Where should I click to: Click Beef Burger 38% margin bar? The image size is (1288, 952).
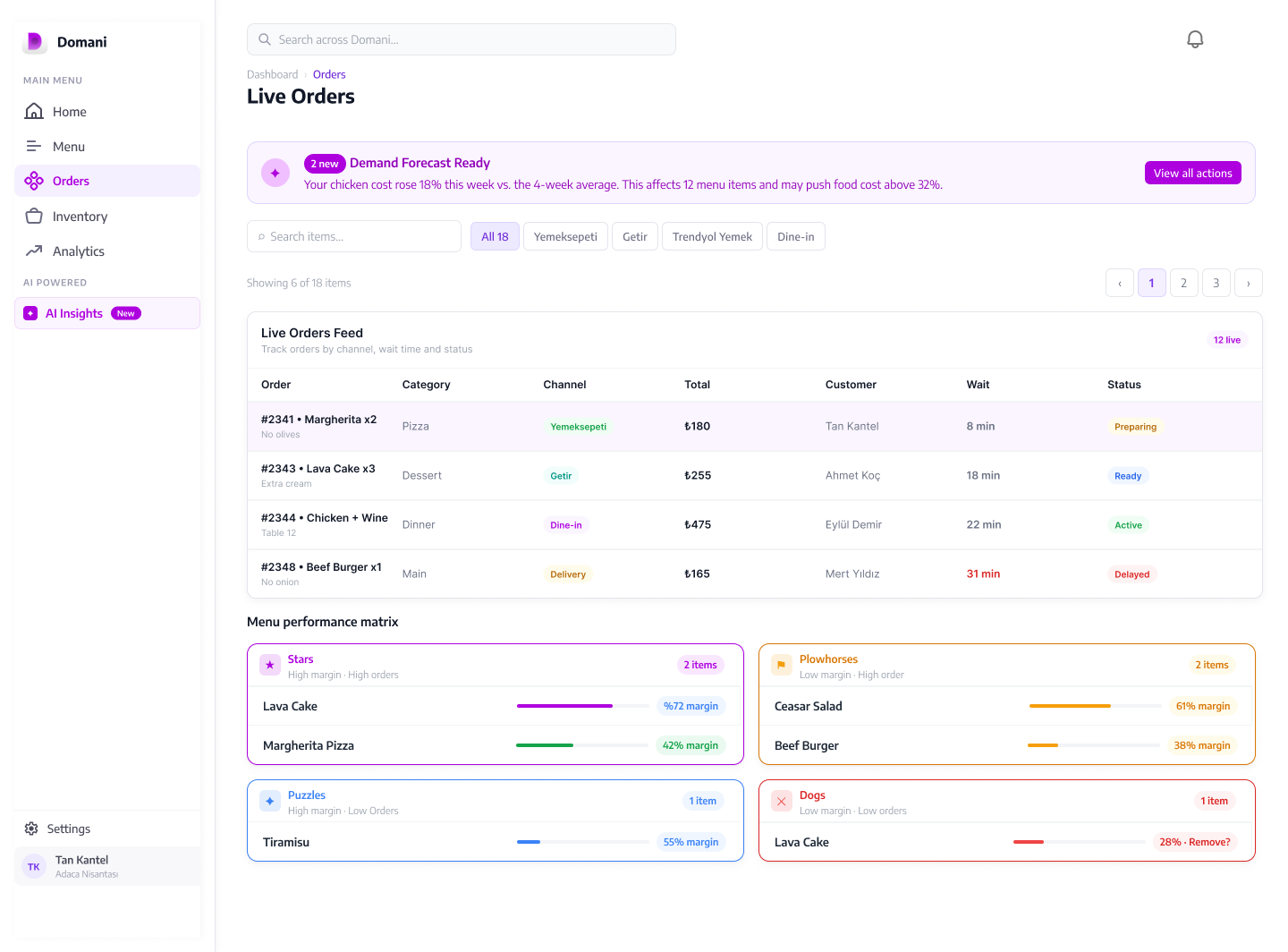1095,745
